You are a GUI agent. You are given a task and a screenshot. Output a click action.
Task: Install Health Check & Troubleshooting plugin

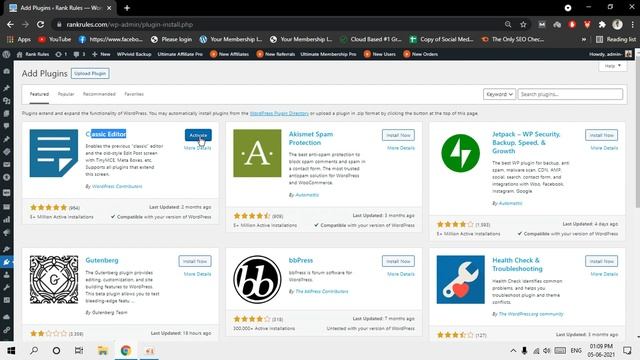(x=602, y=261)
